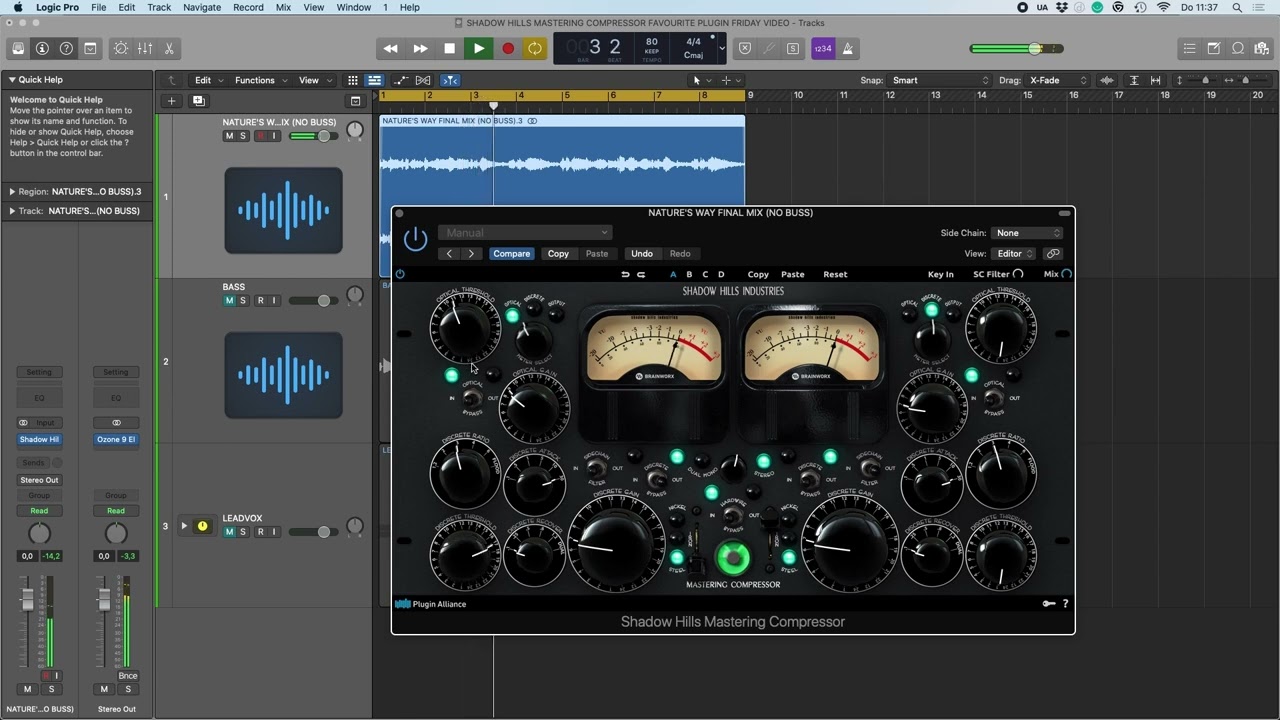The height and width of the screenshot is (720, 1280).
Task: Stop playback with the Stop button
Action: [449, 48]
